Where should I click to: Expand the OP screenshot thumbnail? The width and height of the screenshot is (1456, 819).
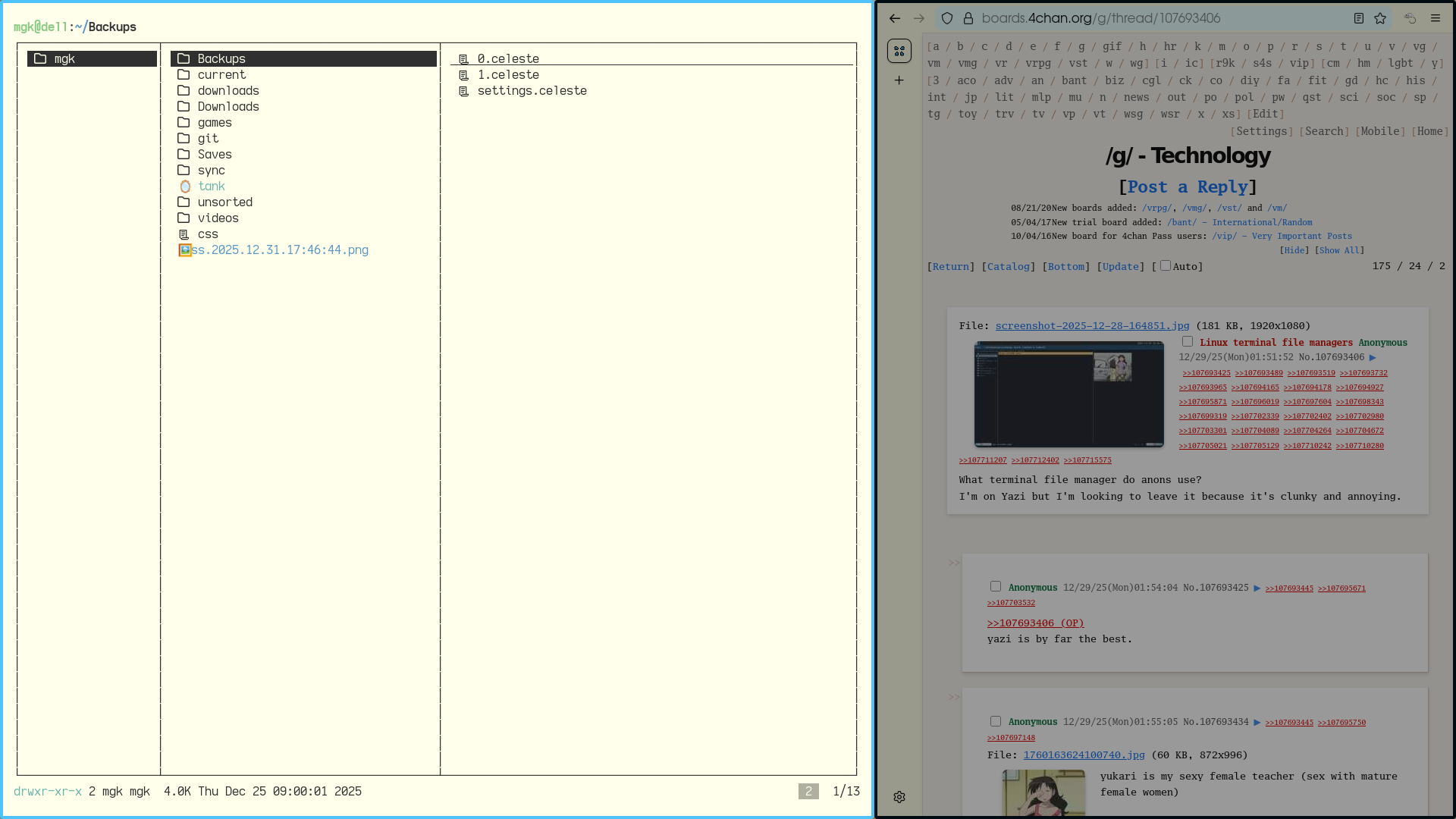coord(1068,394)
